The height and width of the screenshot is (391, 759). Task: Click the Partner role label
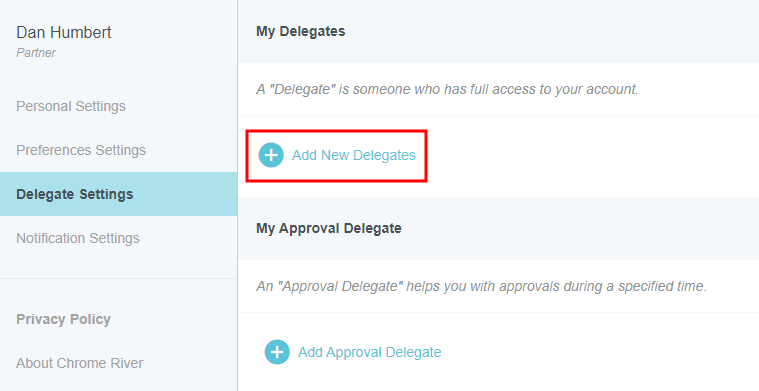(36, 53)
